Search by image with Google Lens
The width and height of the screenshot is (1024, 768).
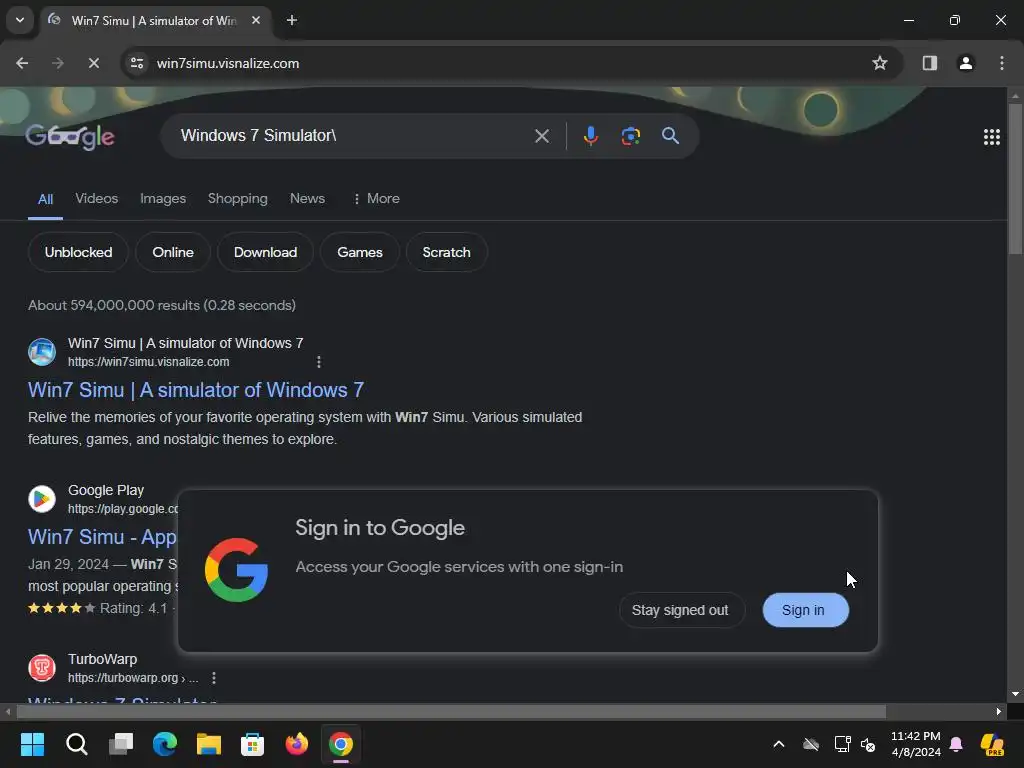click(630, 136)
